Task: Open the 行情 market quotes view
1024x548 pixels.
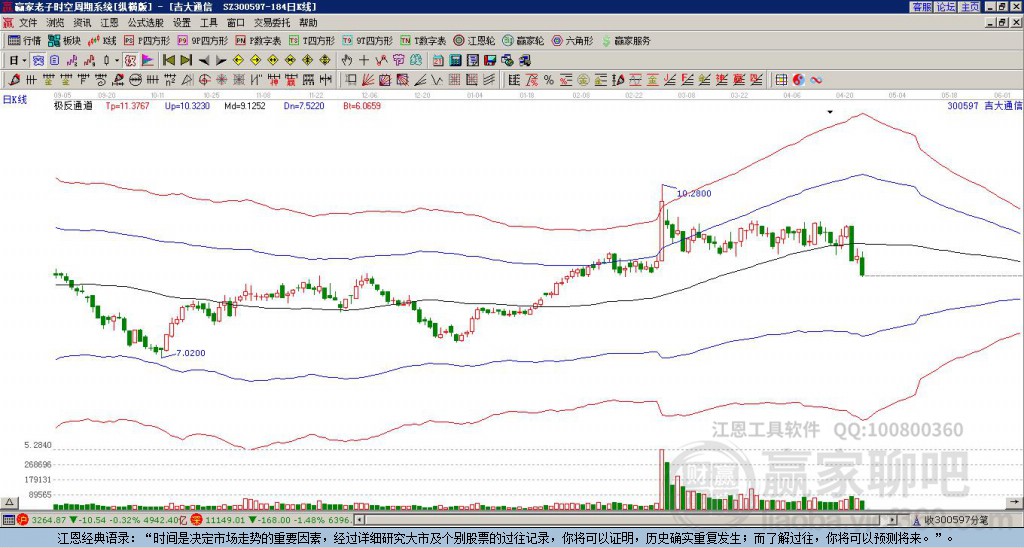Action: [24, 40]
